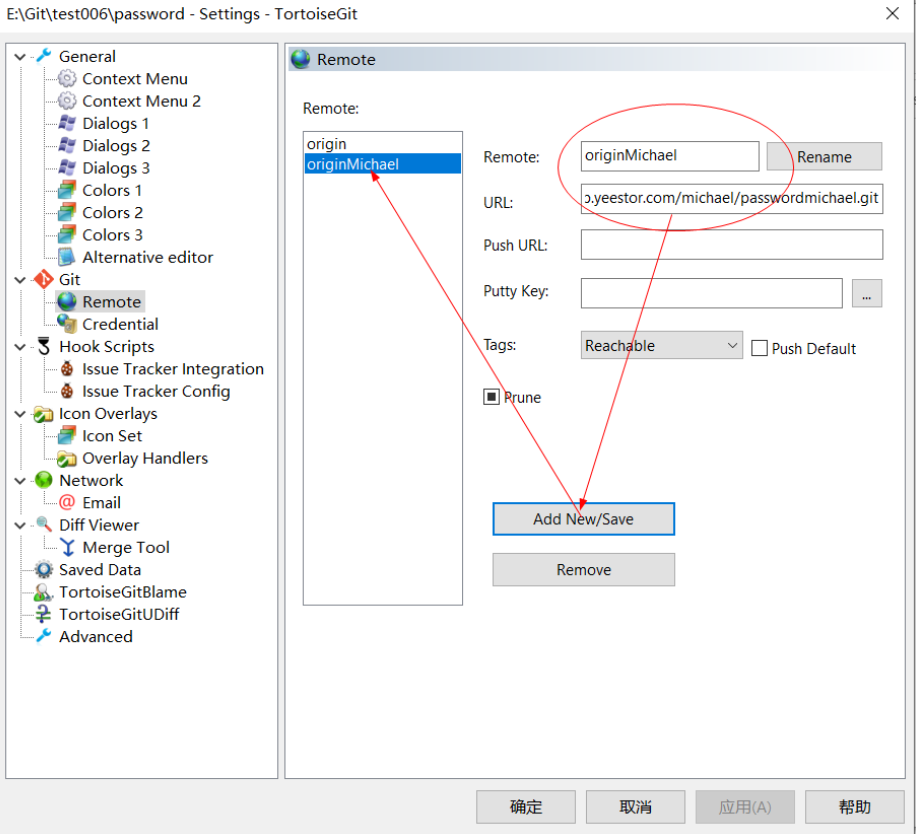Screen dimensions: 916x834
Task: Click the Remove button
Action: point(583,569)
